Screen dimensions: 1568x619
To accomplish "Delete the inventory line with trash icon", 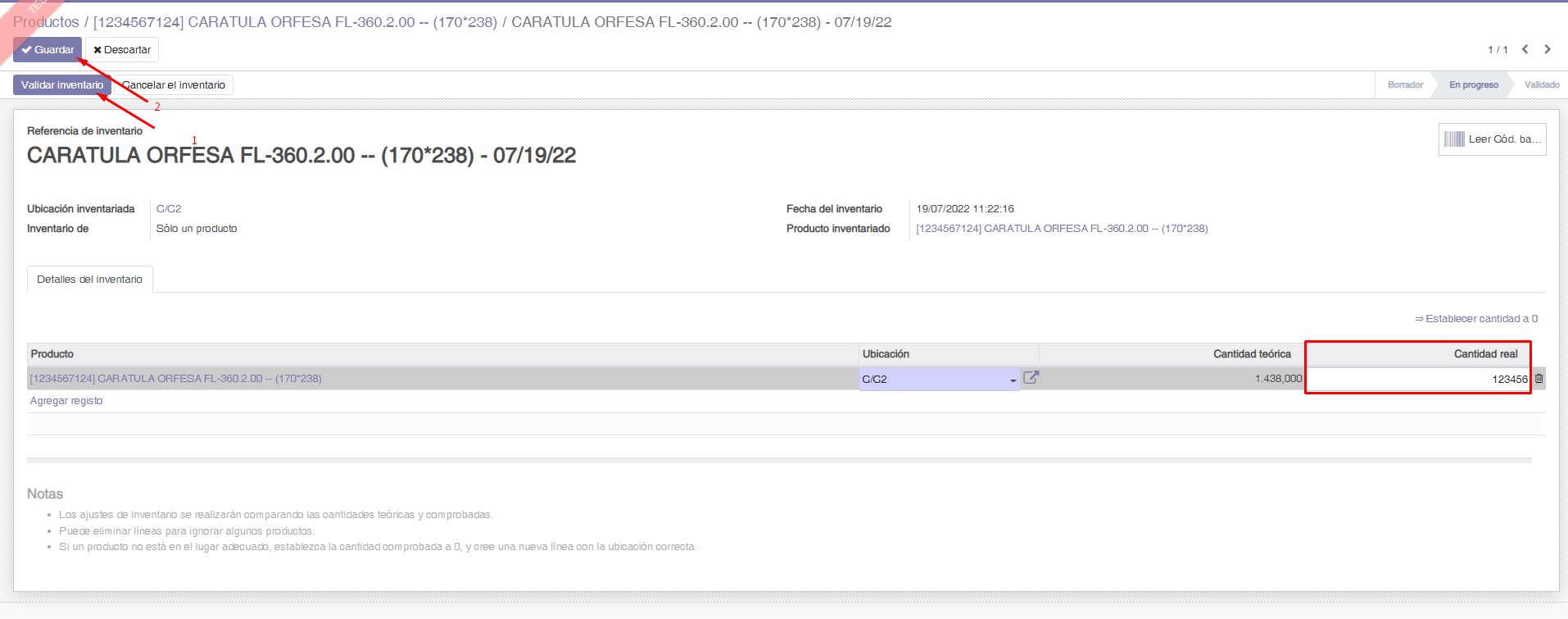I will pyautogui.click(x=1539, y=379).
